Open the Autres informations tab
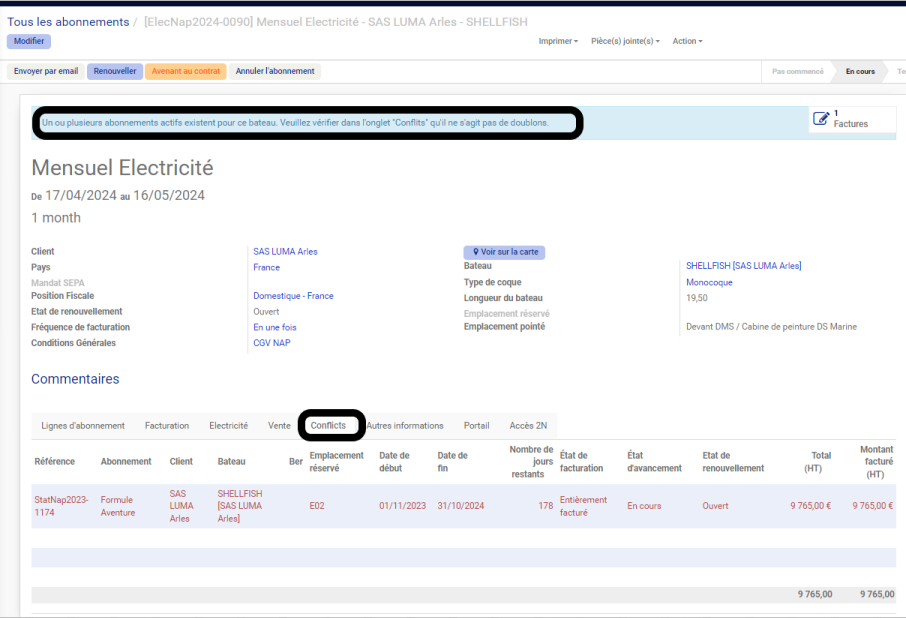The image size is (906, 618). pos(405,426)
